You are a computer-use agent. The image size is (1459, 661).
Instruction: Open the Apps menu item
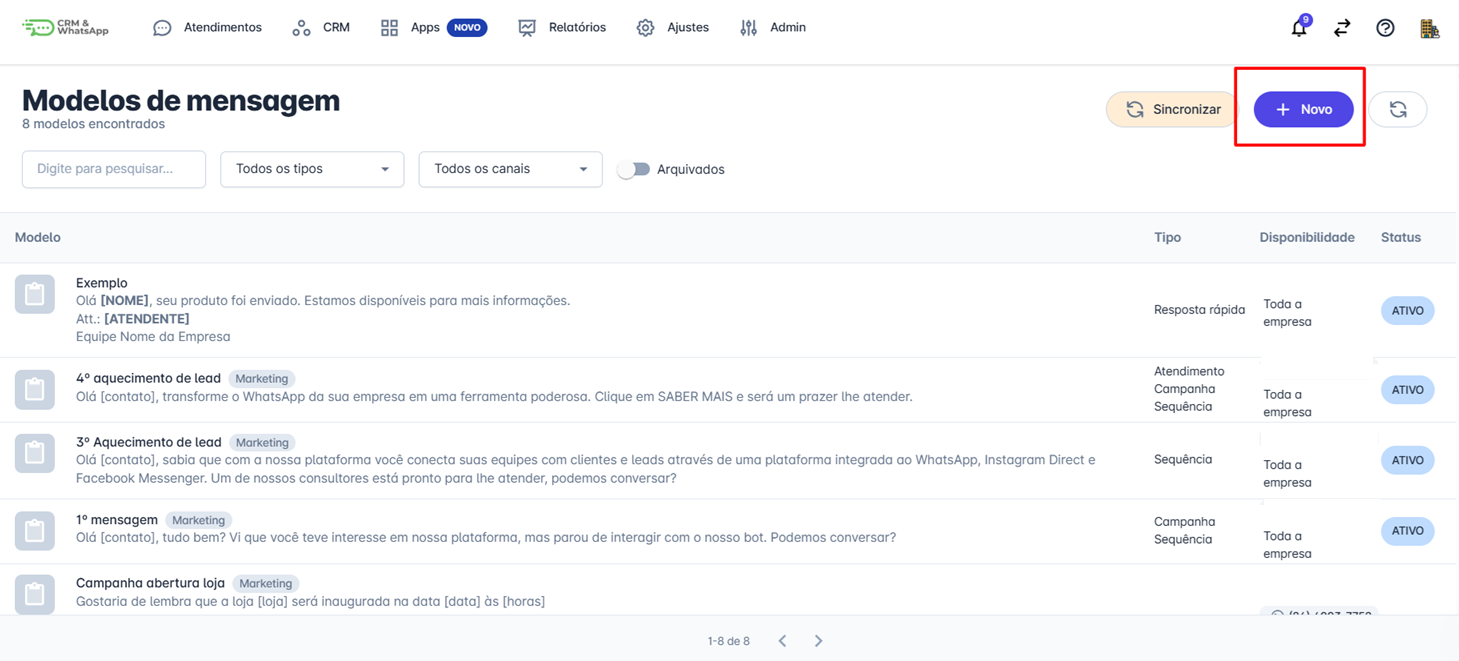click(424, 28)
